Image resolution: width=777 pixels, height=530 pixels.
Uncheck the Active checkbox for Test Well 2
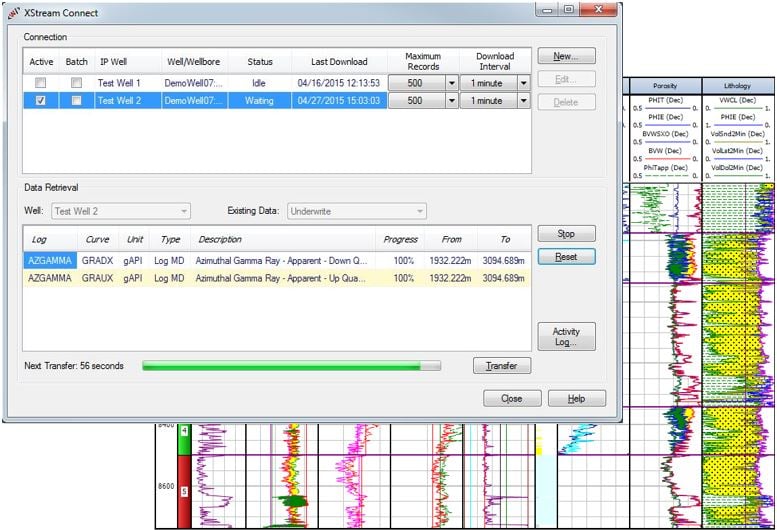pyautogui.click(x=41, y=101)
